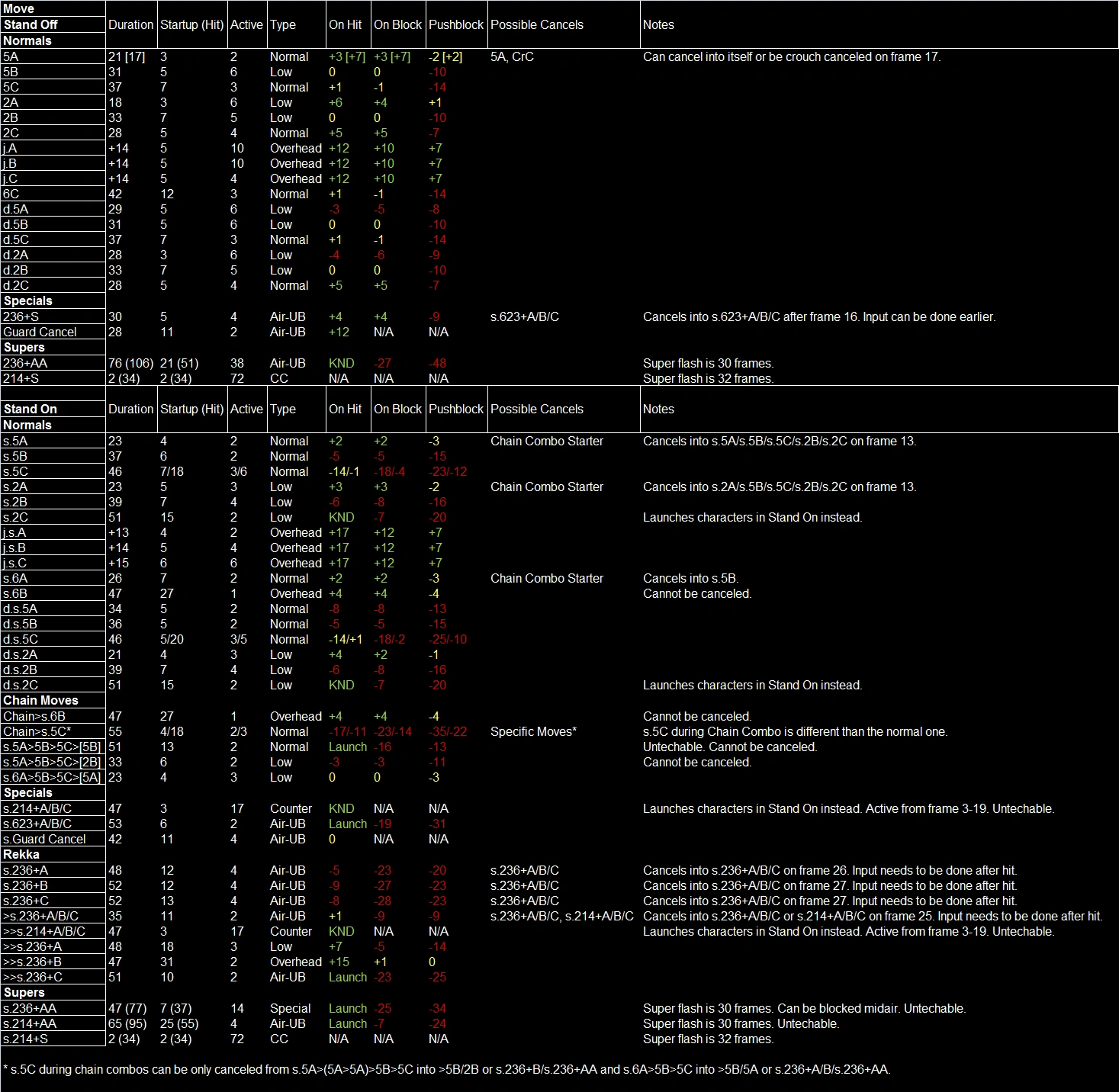Click the "d.s.2A" move name cell

tap(53, 654)
